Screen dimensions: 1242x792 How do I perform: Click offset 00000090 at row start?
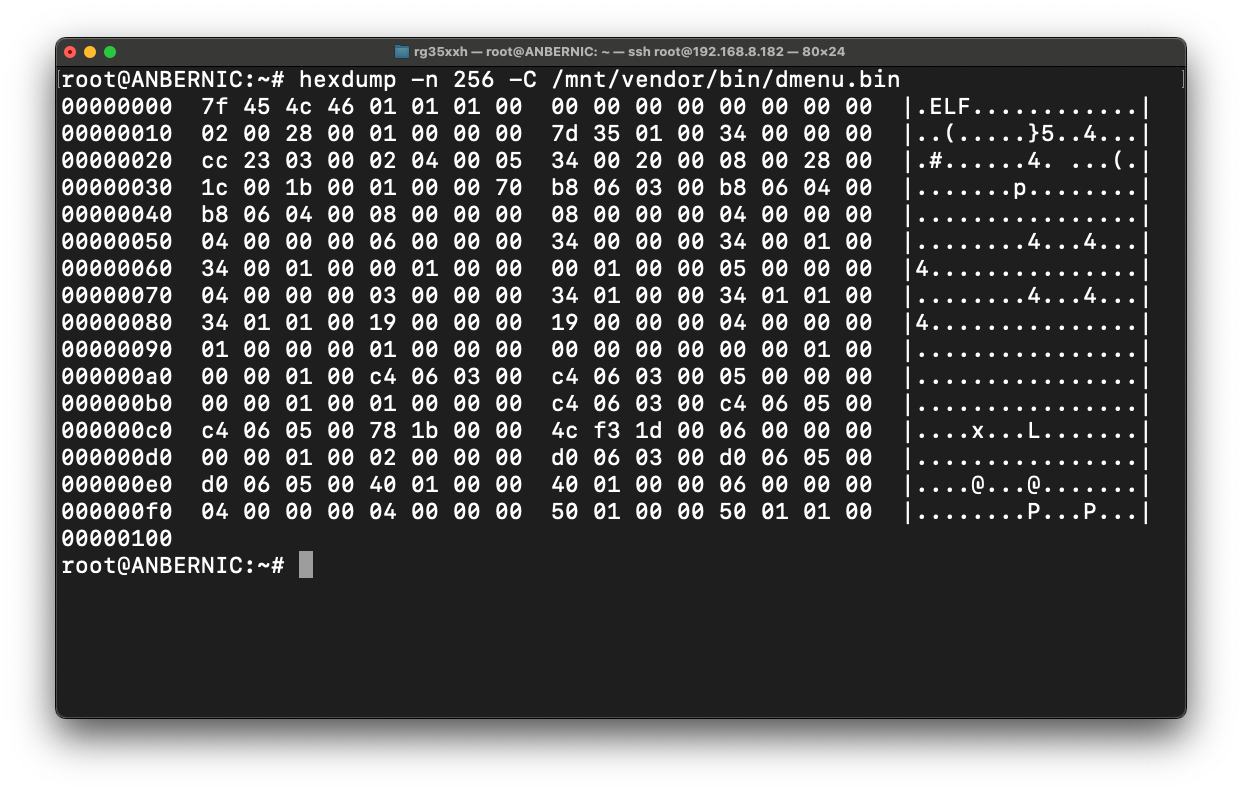(117, 349)
